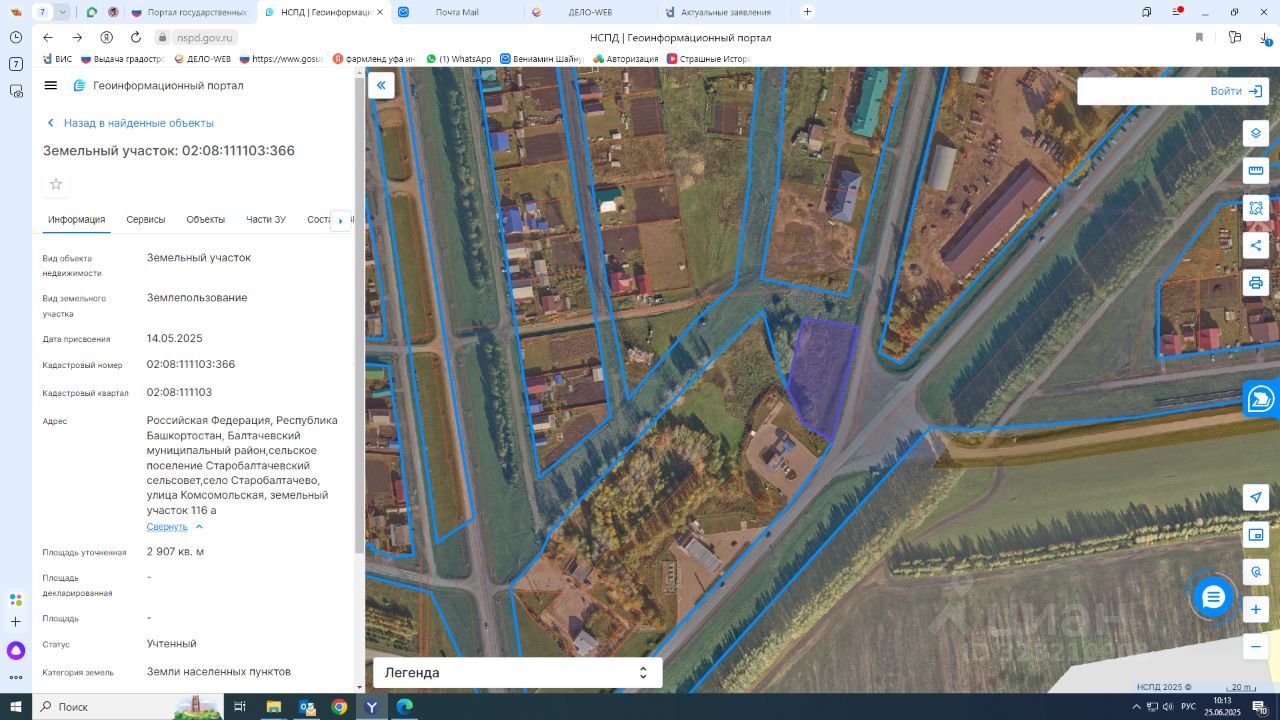
Task: Click the geolocation arrow button
Action: click(x=1256, y=497)
